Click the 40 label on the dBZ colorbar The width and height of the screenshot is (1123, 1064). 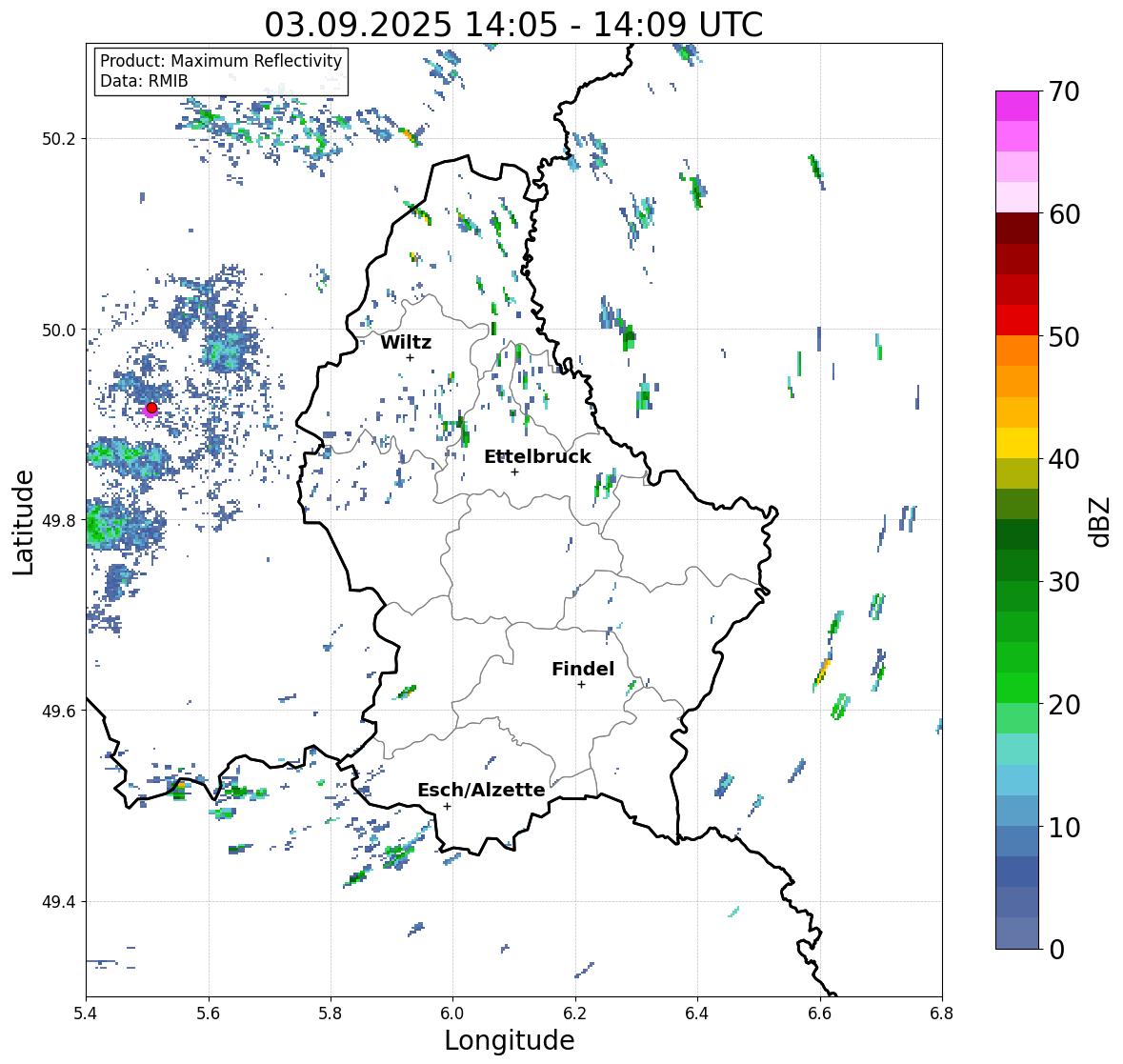pos(1064,459)
